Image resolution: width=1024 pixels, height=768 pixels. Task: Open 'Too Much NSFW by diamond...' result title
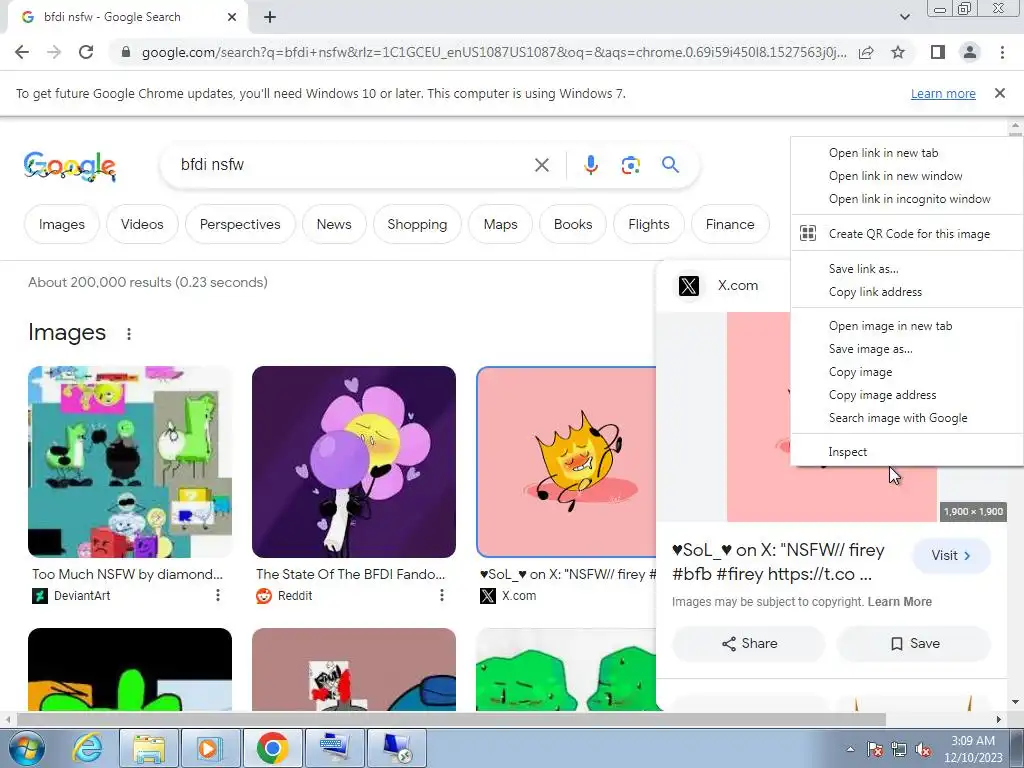pos(127,574)
